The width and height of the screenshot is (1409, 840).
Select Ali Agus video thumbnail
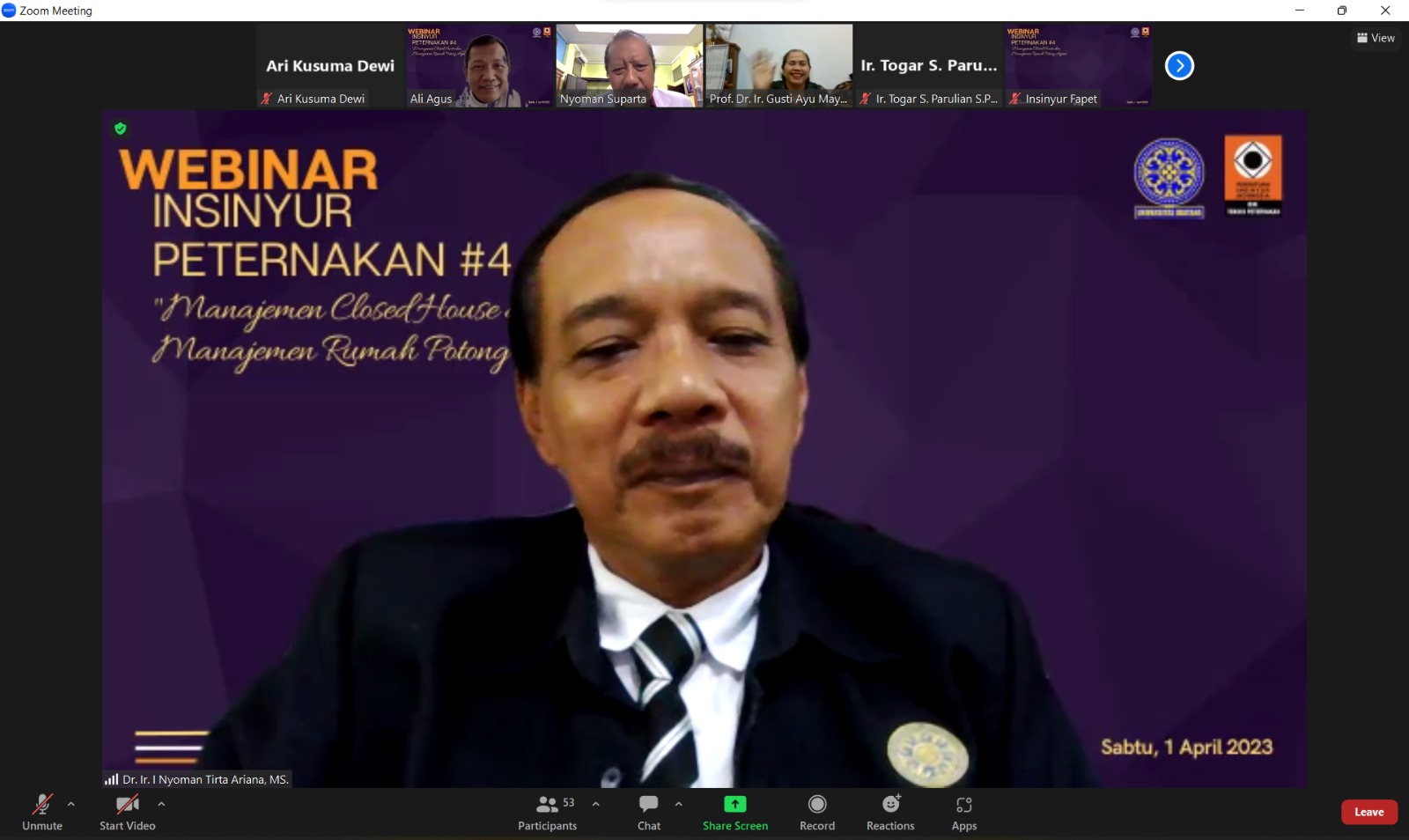(x=480, y=66)
